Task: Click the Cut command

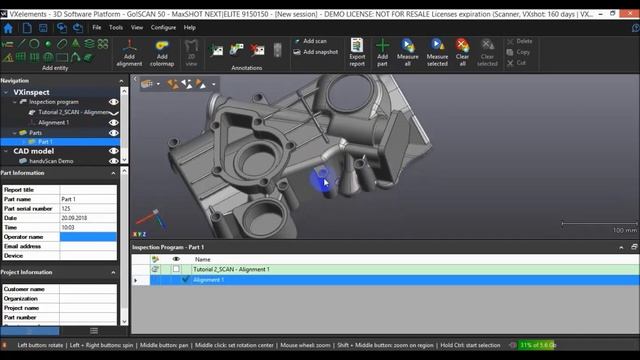Action: (x=517, y=63)
